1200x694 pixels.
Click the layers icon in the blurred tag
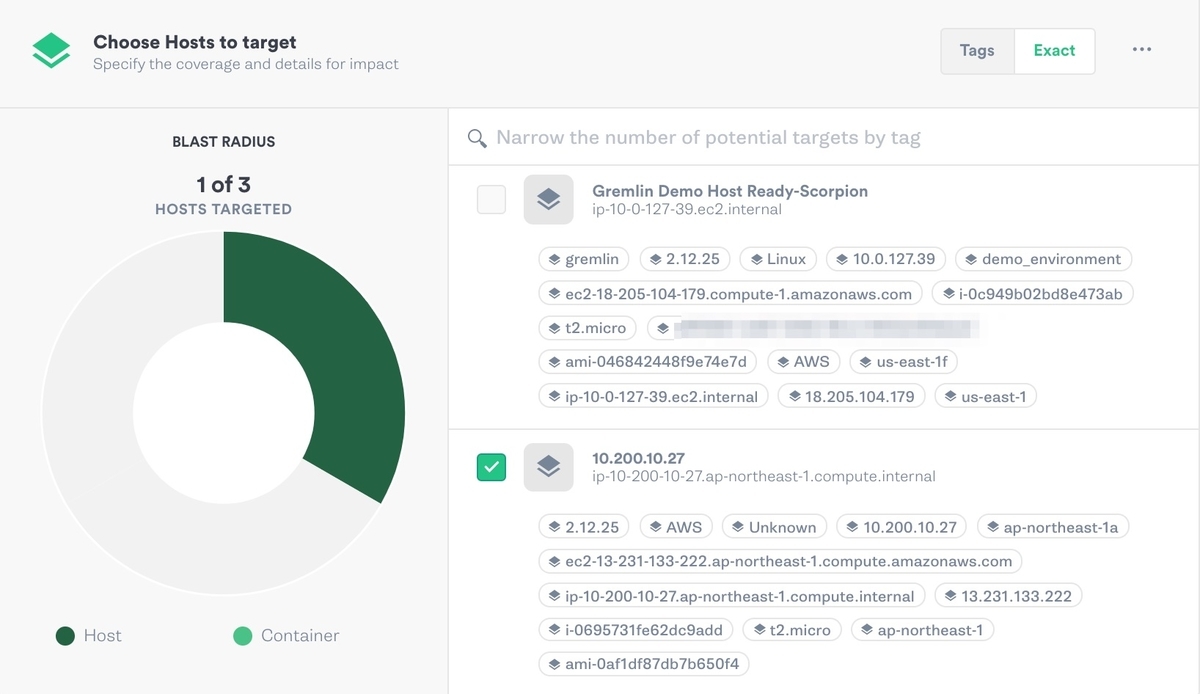click(664, 328)
